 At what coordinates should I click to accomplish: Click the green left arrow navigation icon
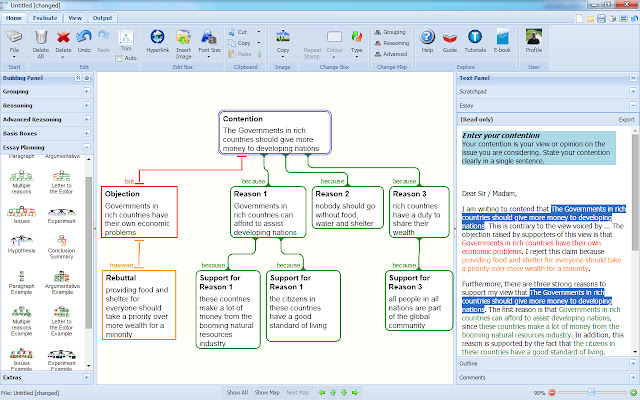tap(322, 392)
